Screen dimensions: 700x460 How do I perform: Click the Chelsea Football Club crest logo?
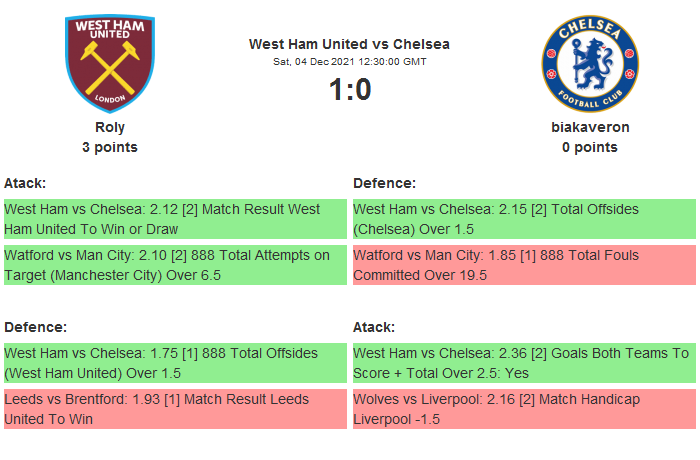pyautogui.click(x=590, y=64)
